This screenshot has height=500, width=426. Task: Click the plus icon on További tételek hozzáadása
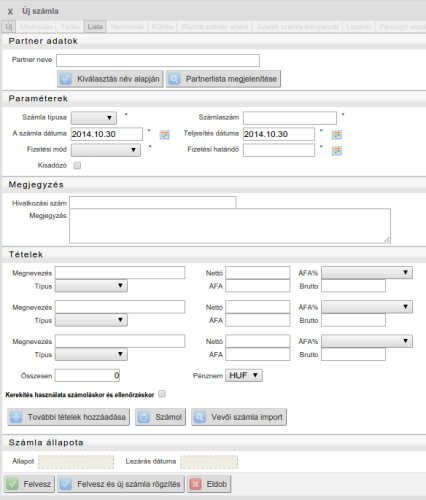(16, 417)
